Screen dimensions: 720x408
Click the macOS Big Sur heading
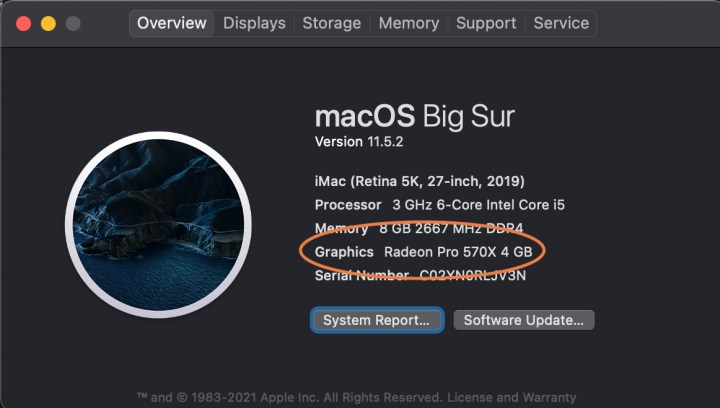pyautogui.click(x=414, y=116)
